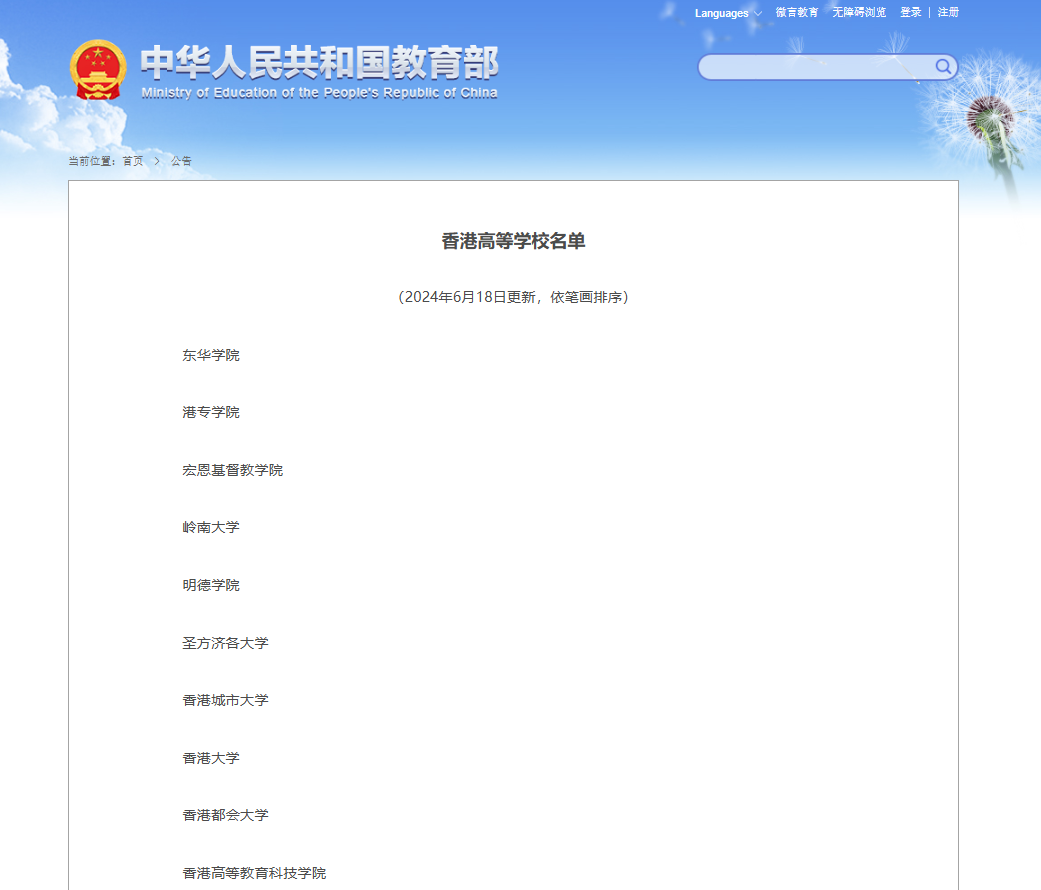The image size is (1041, 890).
Task: Select the update note (2024年6月18日更新)
Action: [513, 297]
